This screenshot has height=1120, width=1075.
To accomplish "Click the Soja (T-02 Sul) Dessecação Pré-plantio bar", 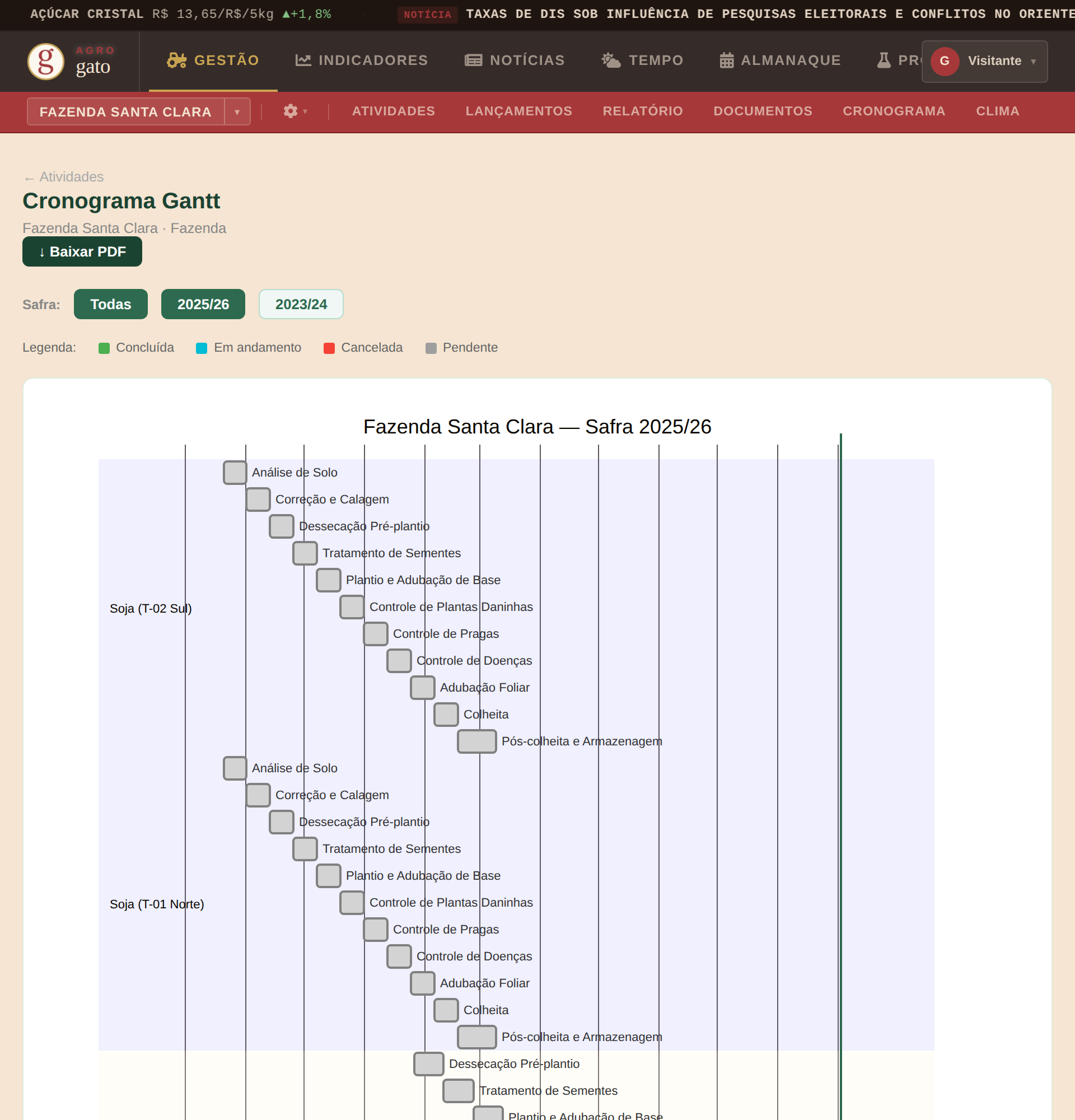I will (x=282, y=526).
